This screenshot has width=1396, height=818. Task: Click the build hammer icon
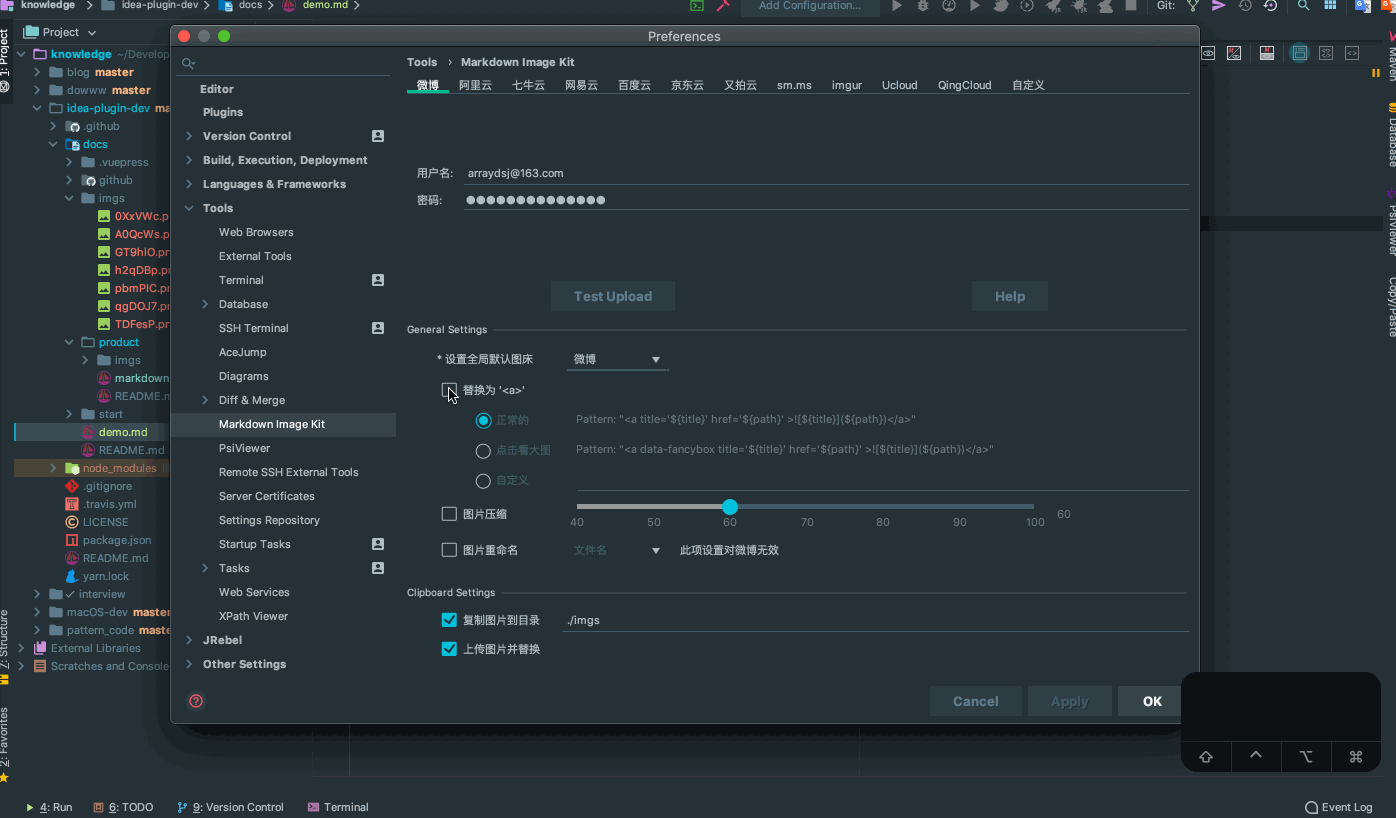pos(722,6)
